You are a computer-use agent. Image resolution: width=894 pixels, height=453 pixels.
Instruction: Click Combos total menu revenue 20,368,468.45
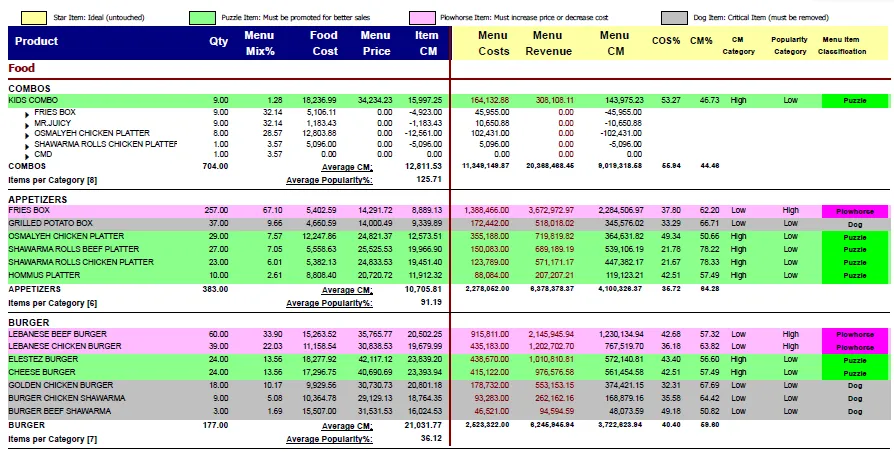(x=550, y=166)
